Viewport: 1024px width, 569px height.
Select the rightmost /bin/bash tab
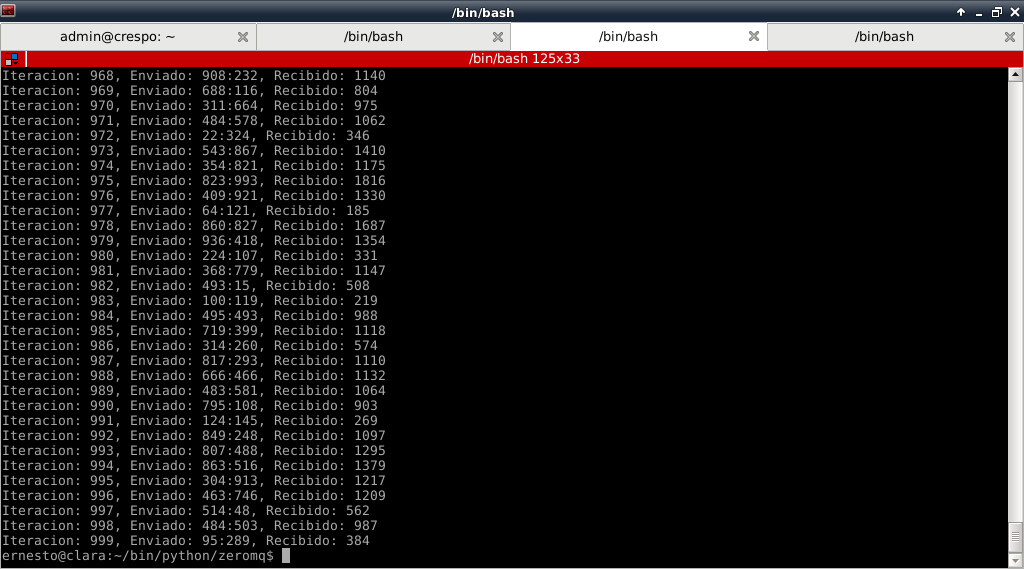(884, 37)
